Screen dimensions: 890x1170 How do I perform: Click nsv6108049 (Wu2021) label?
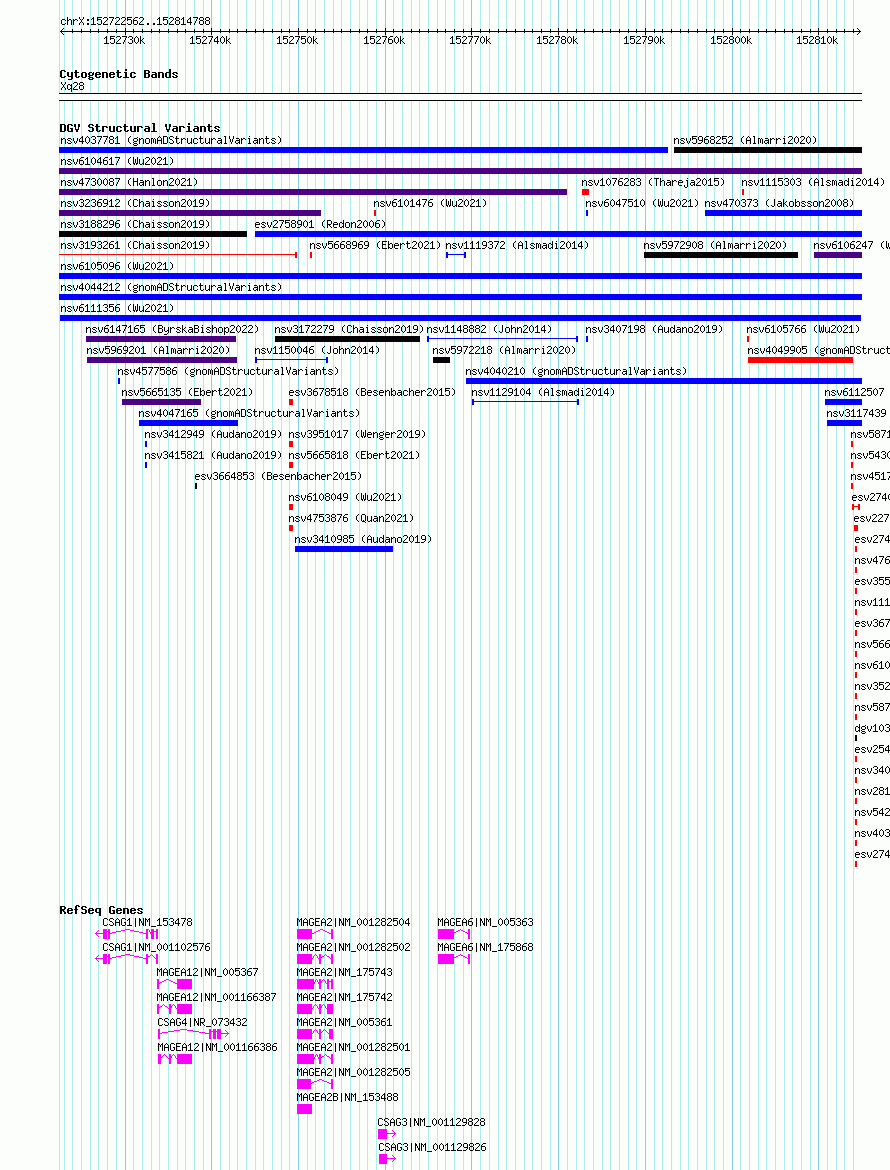pyautogui.click(x=345, y=497)
